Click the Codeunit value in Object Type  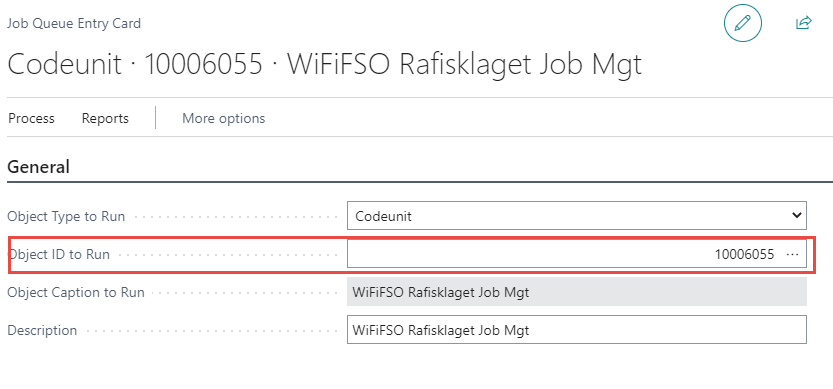[384, 216]
